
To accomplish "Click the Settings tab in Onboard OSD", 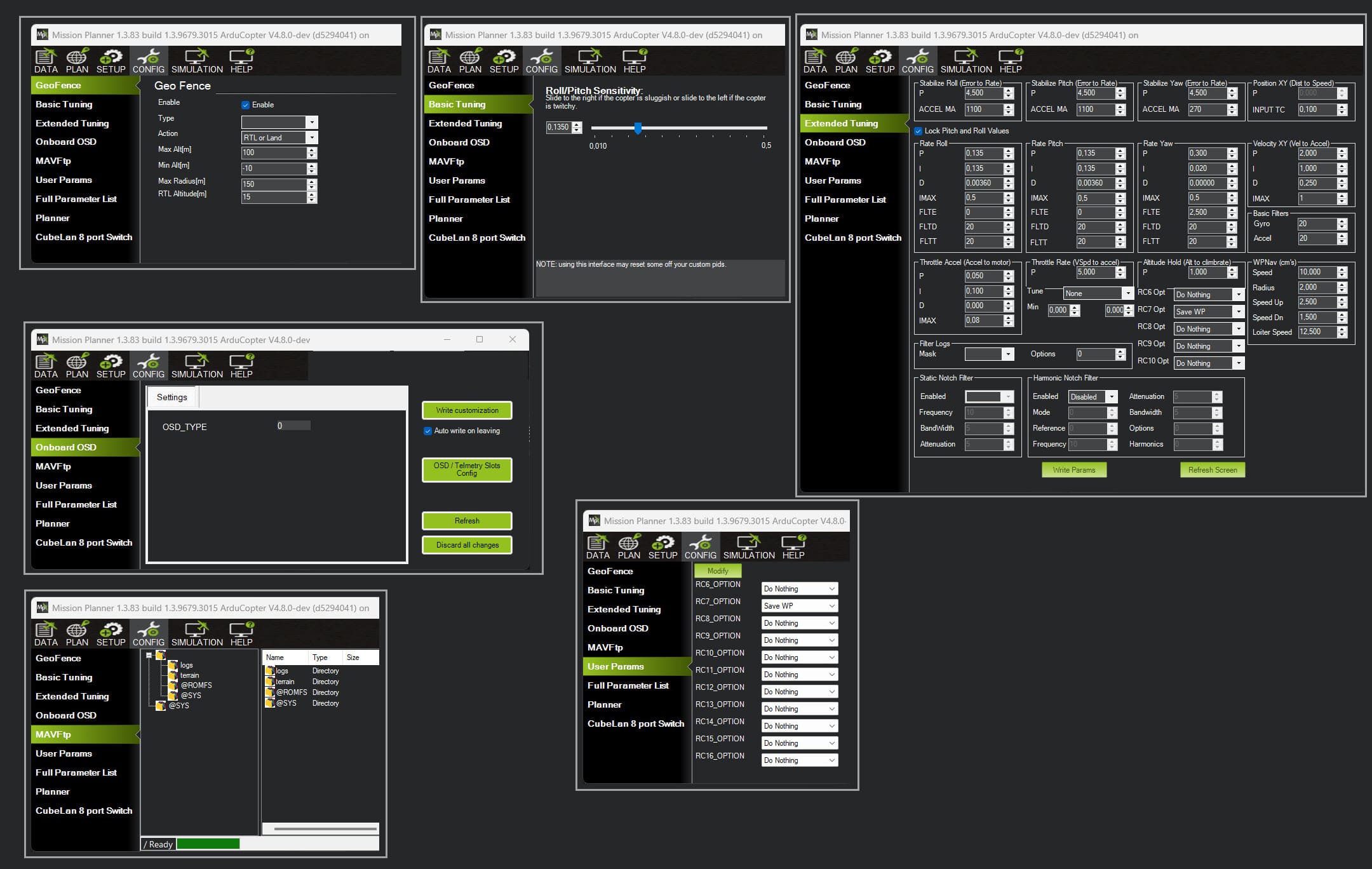I will click(172, 397).
